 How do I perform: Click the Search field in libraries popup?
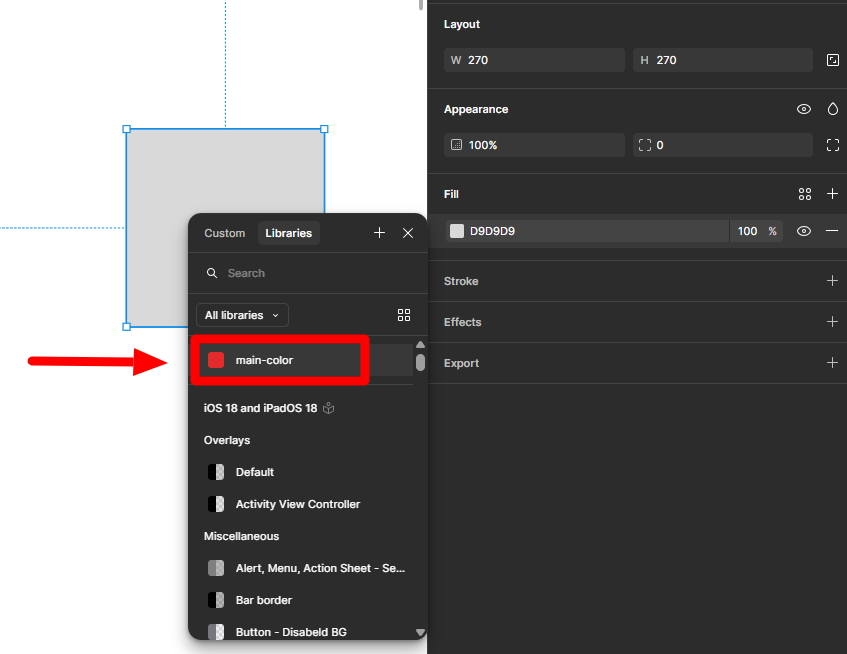click(x=308, y=273)
